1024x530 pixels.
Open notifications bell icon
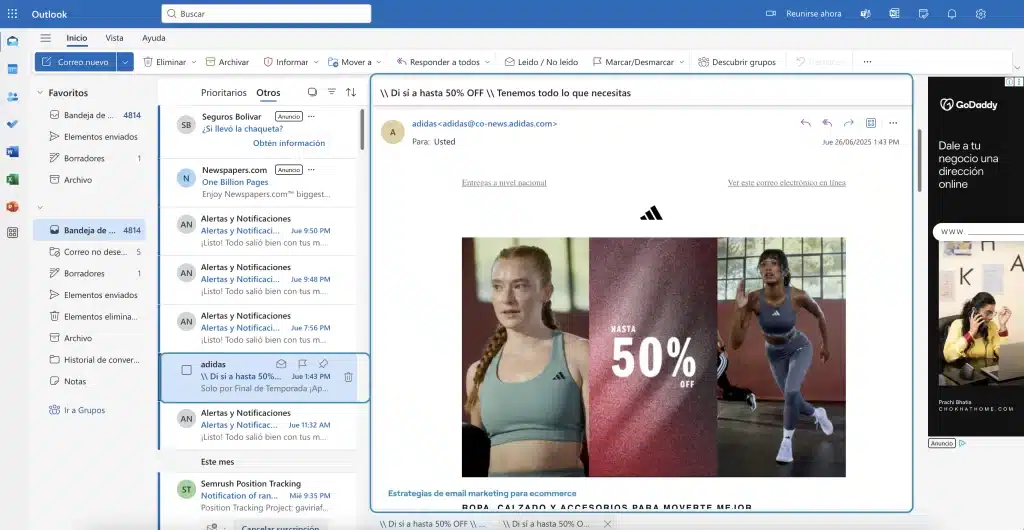pos(952,14)
